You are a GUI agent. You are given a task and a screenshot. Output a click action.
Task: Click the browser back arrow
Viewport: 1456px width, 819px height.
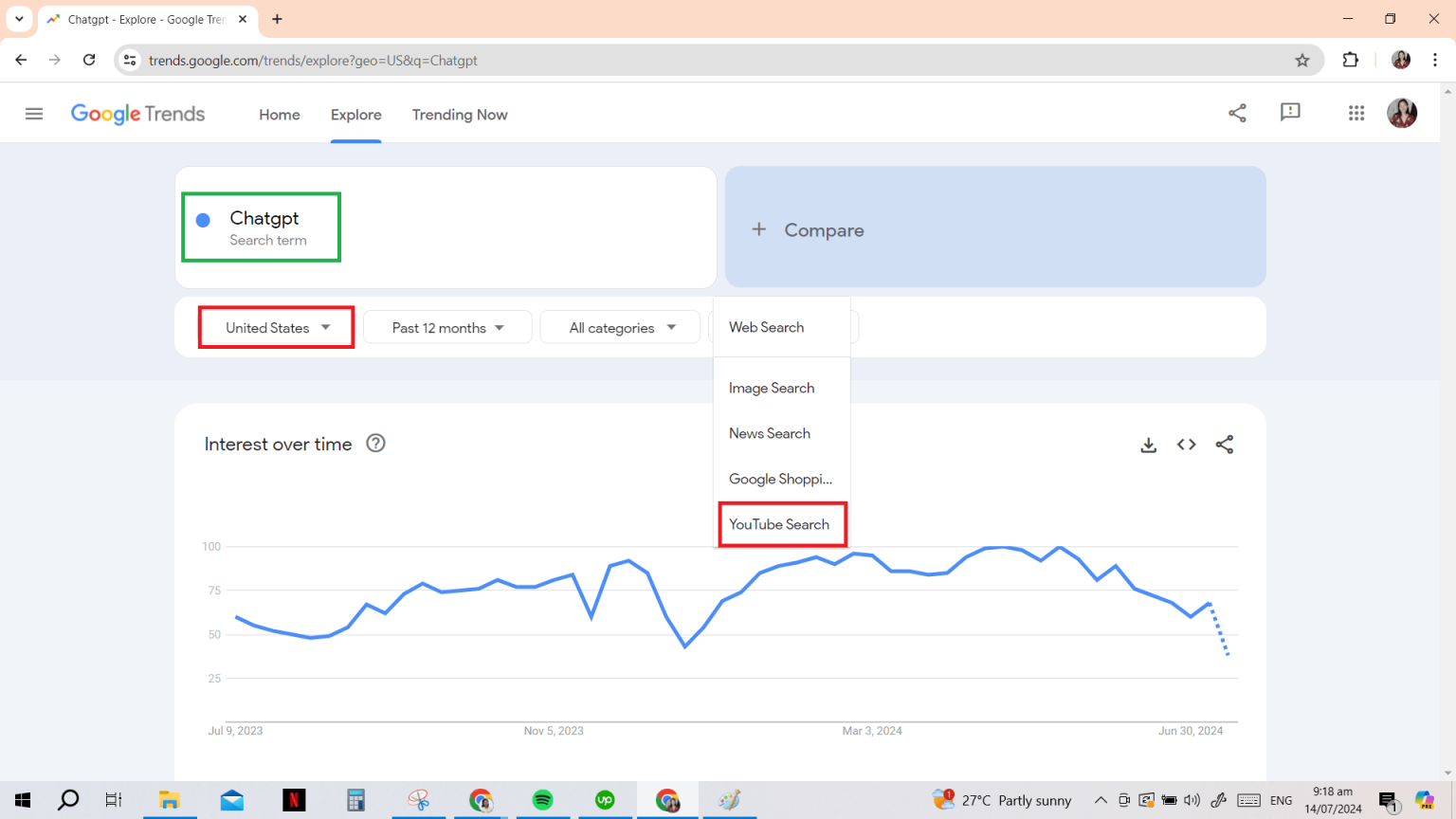pos(21,60)
